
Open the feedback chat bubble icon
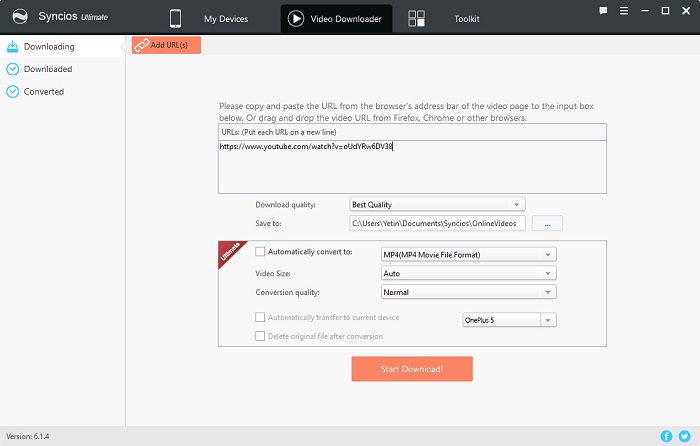(x=603, y=11)
